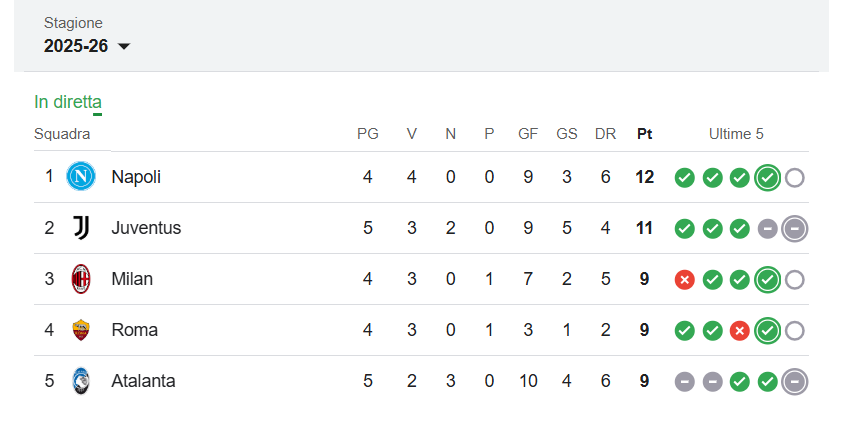Click Milan's red loss icon
Image resolution: width=857 pixels, height=433 pixels.
tap(684, 280)
